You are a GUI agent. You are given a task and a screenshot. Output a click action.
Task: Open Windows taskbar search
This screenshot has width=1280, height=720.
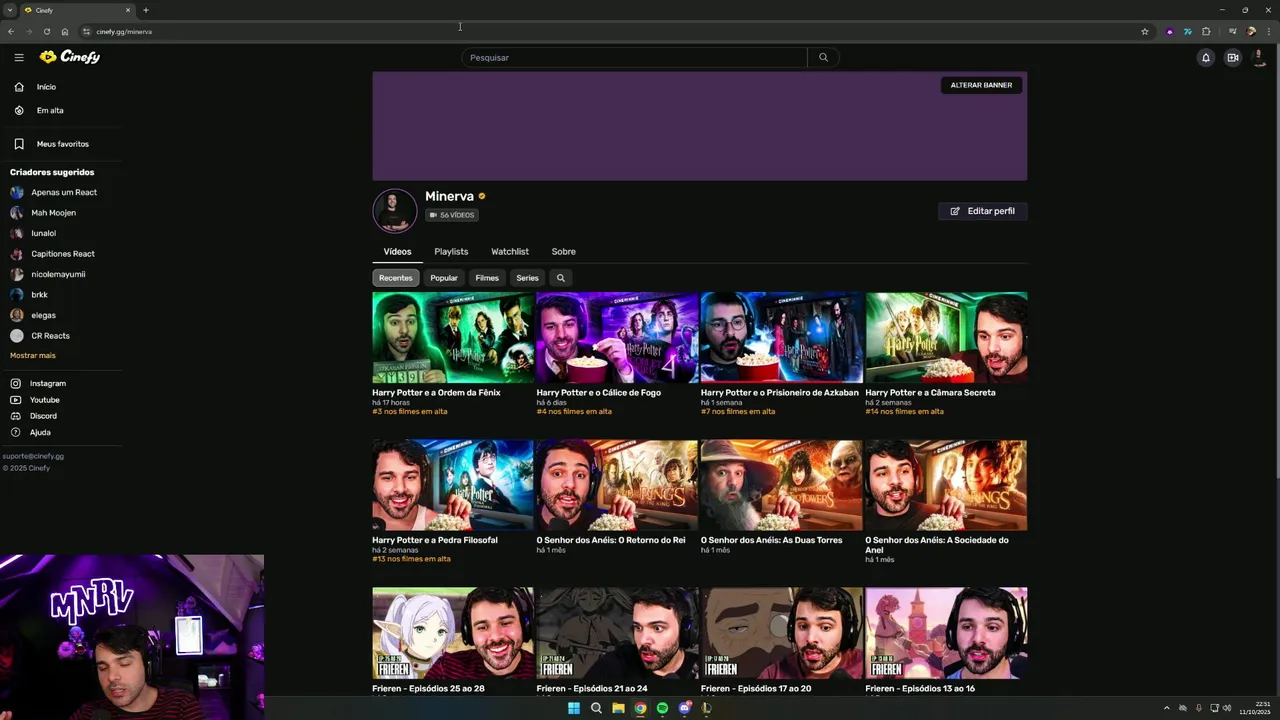(596, 708)
